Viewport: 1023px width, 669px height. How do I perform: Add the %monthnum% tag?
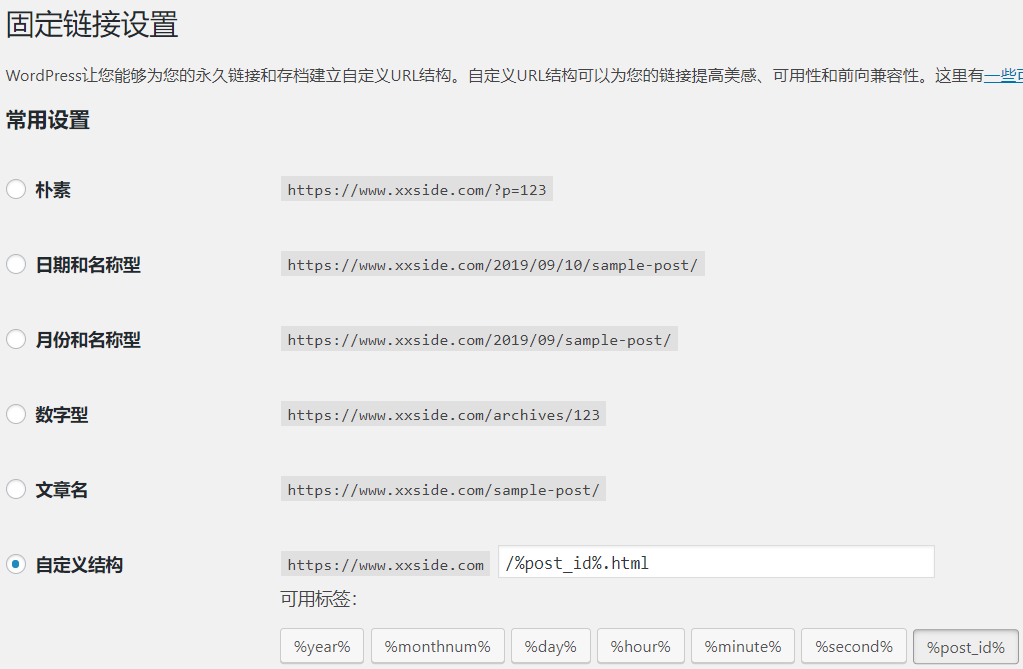437,647
